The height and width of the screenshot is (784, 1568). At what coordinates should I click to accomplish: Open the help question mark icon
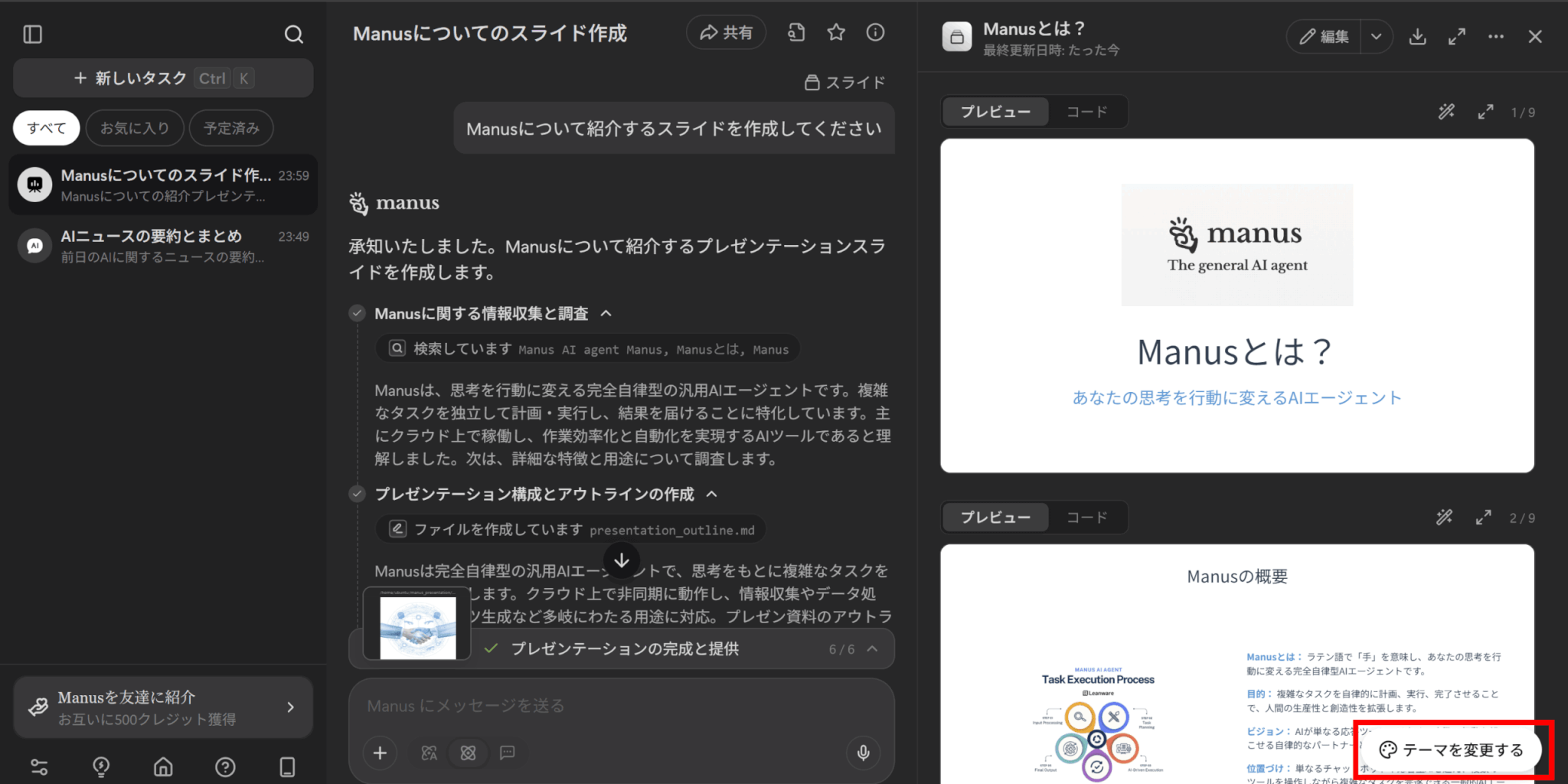pos(225,766)
